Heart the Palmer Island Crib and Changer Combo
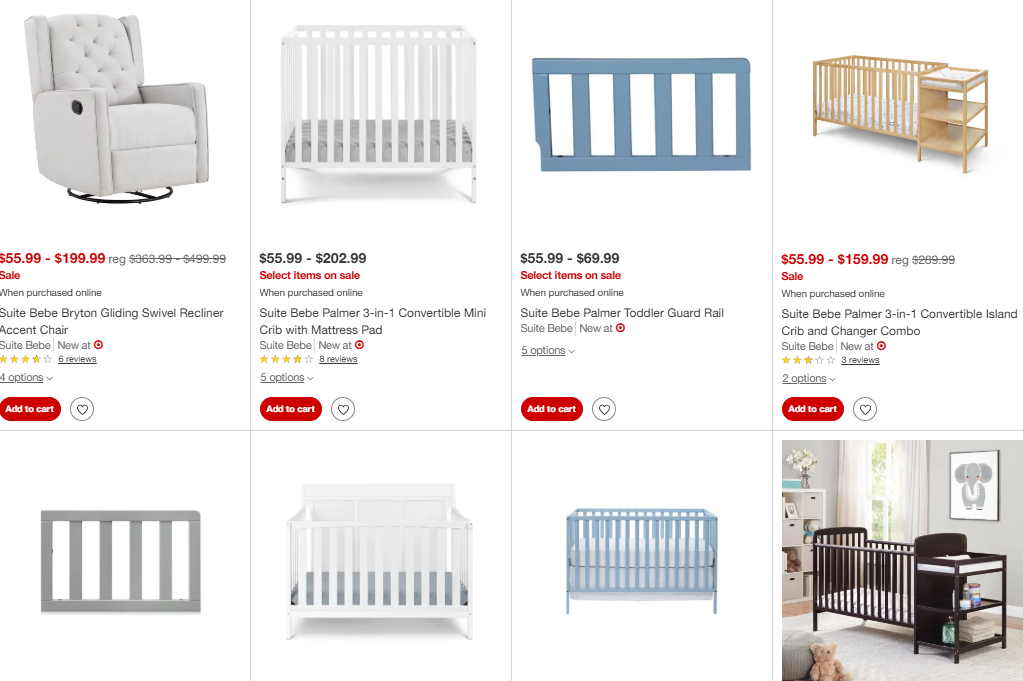 [865, 409]
